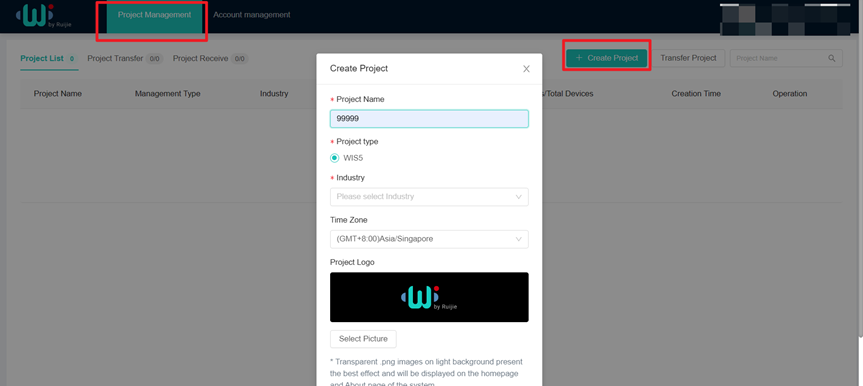Viewport: 863px width, 386px height.
Task: Focus the Project Name field containing 99999
Action: pyautogui.click(x=429, y=119)
